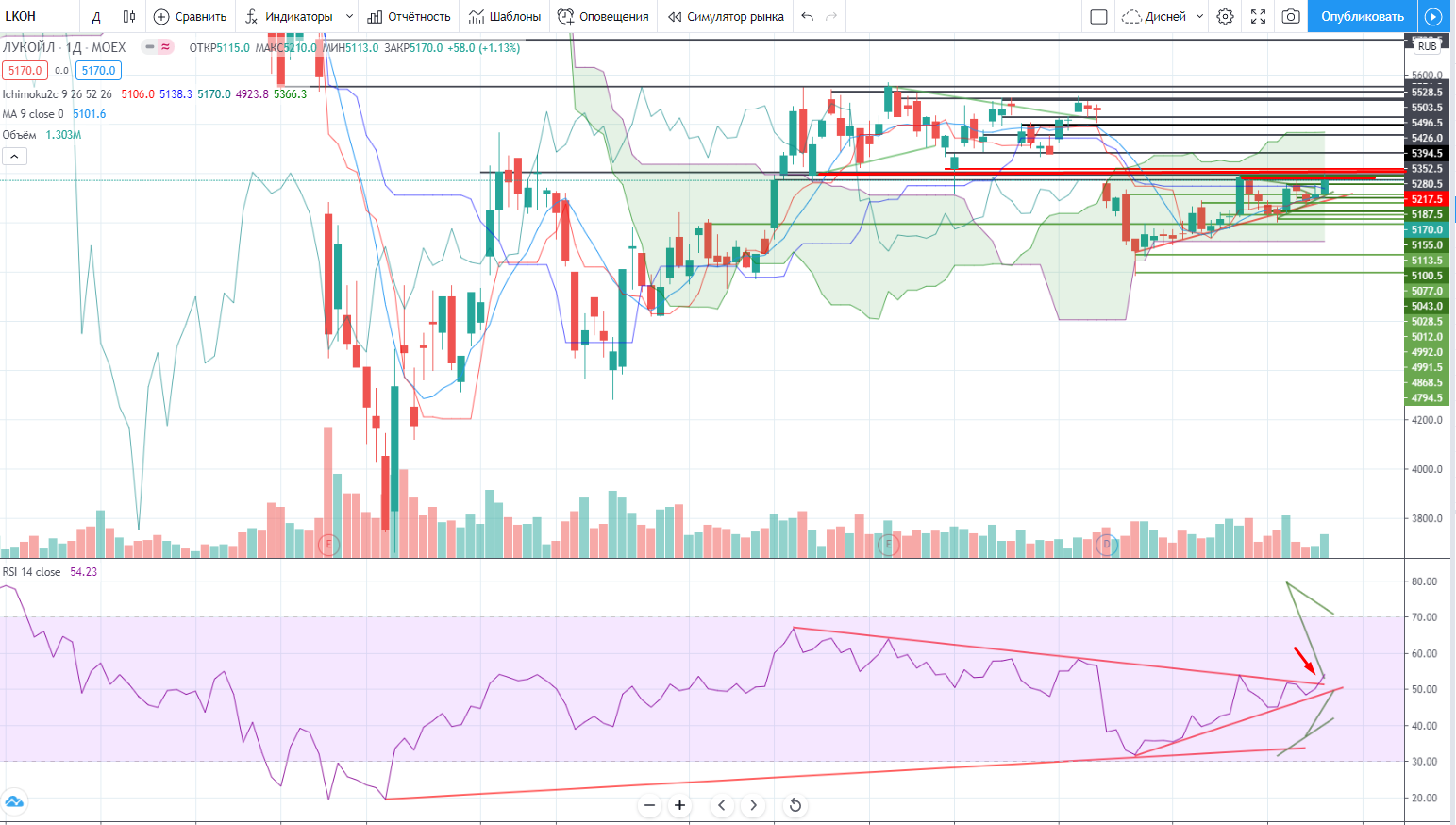This screenshot has width=1456, height=825.
Task: Select the layout square icon
Action: point(1098,16)
